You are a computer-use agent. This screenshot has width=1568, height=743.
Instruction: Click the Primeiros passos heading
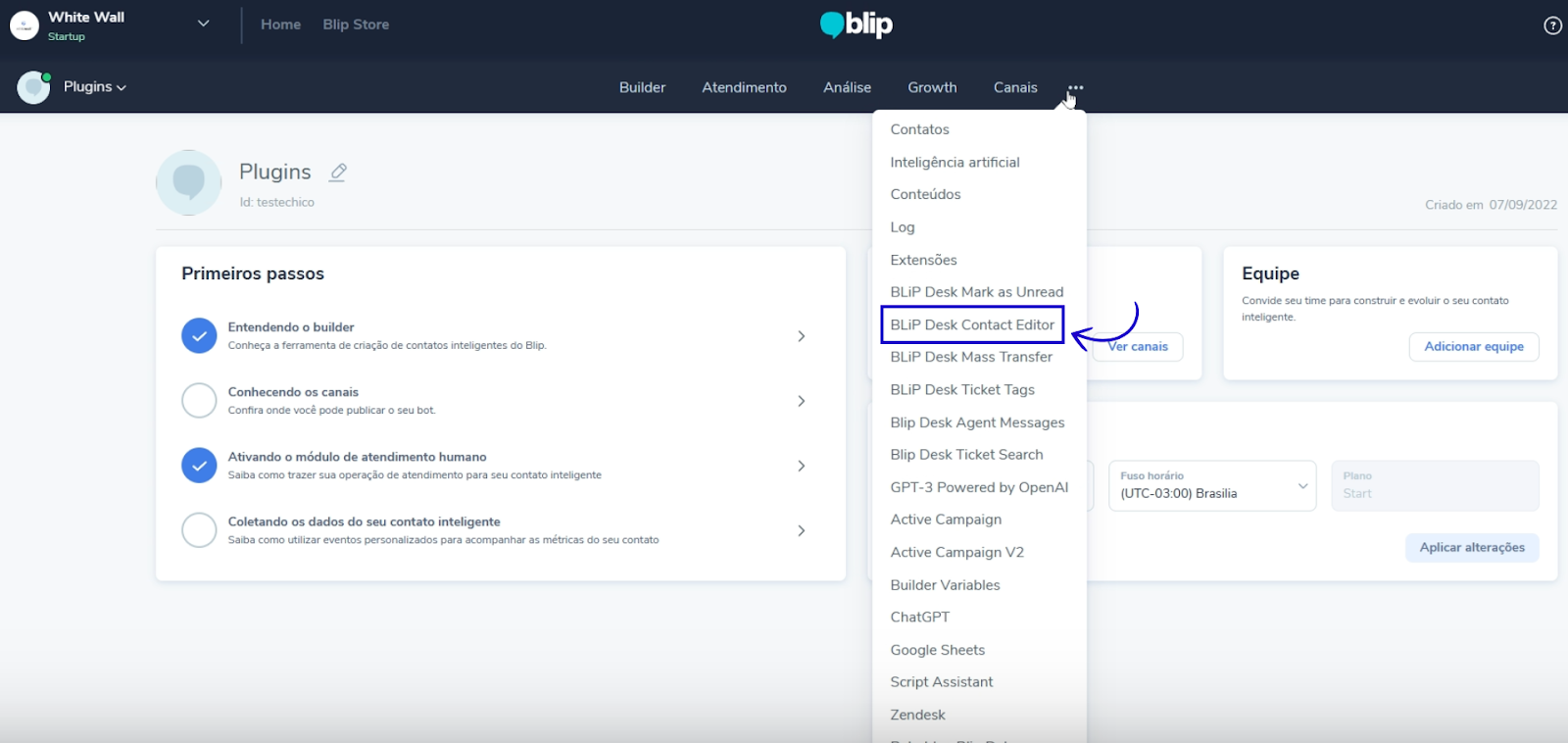(x=253, y=273)
